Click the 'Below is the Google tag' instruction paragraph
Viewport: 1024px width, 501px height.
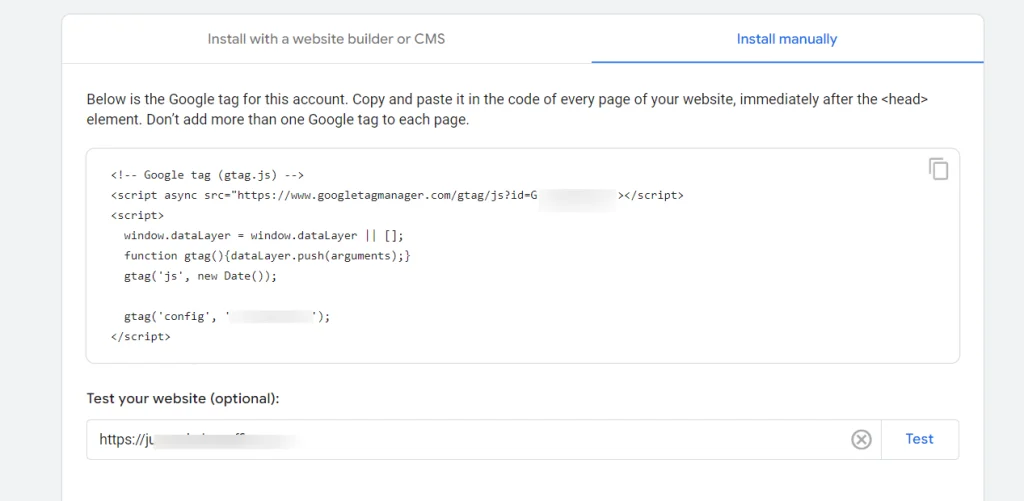pyautogui.click(x=507, y=110)
